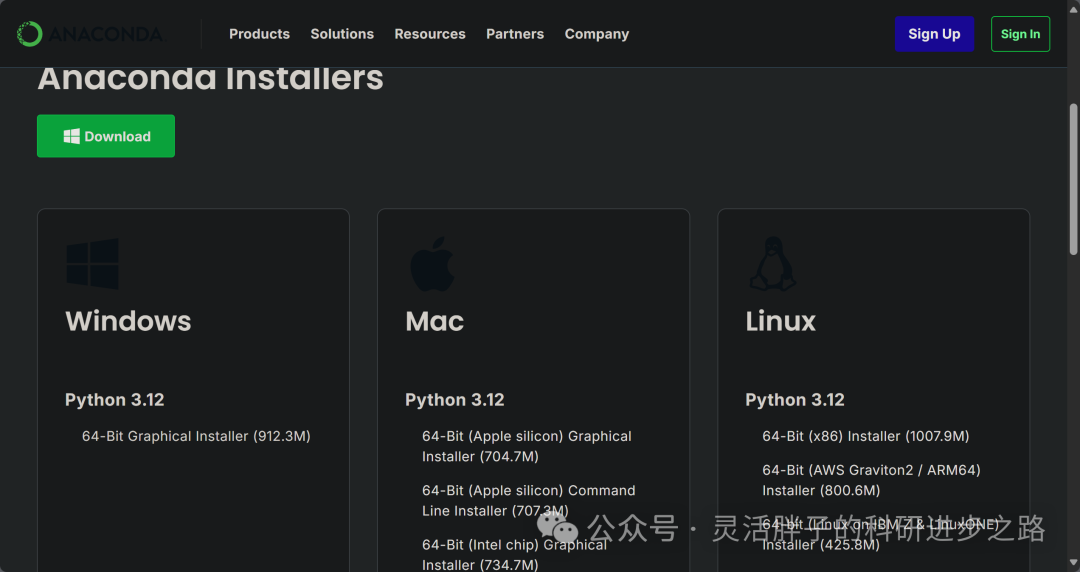Click the Mac card heading text
The width and height of the screenshot is (1080, 572).
tap(435, 321)
